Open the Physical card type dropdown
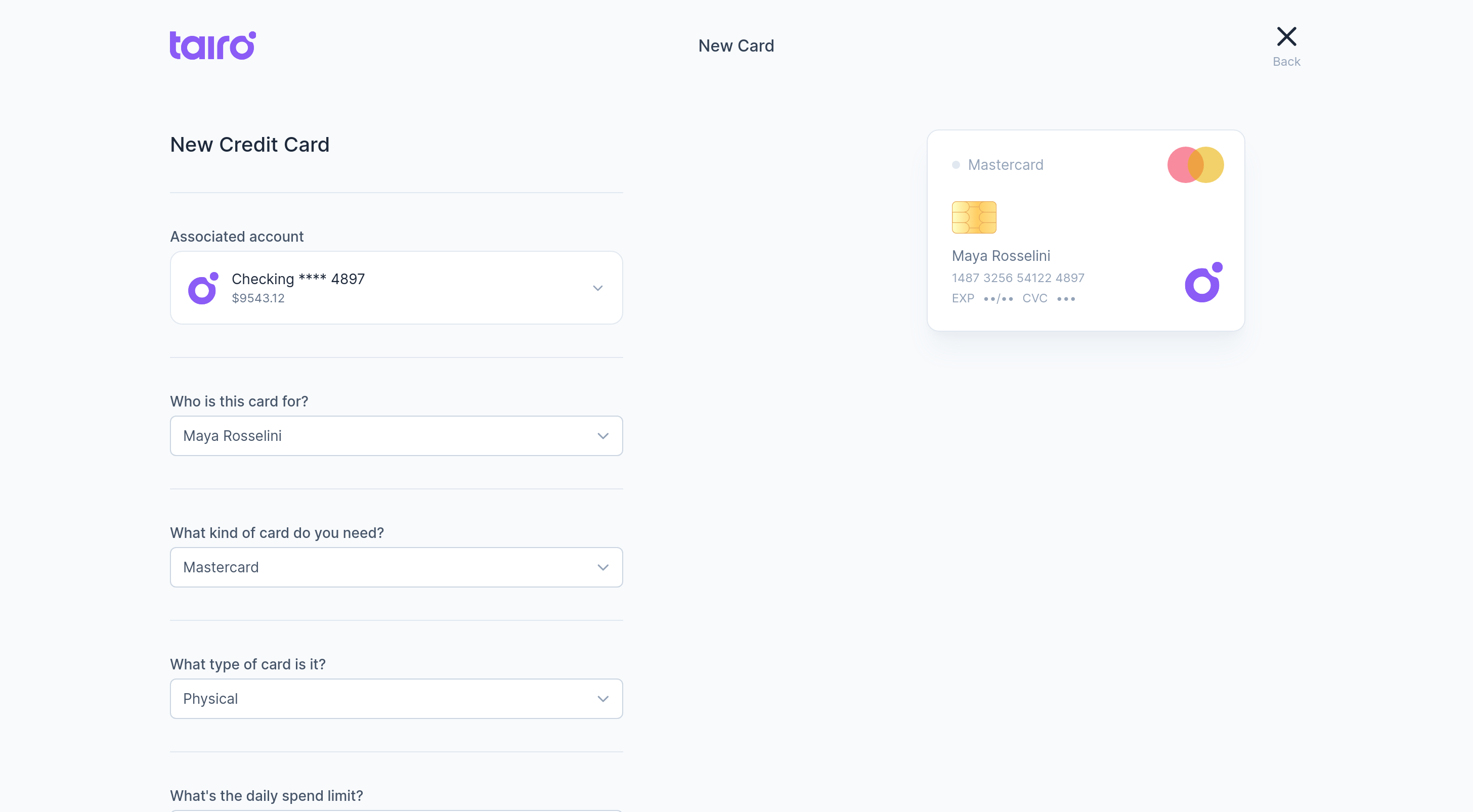Screen dimensions: 1473x812 tap(396, 699)
